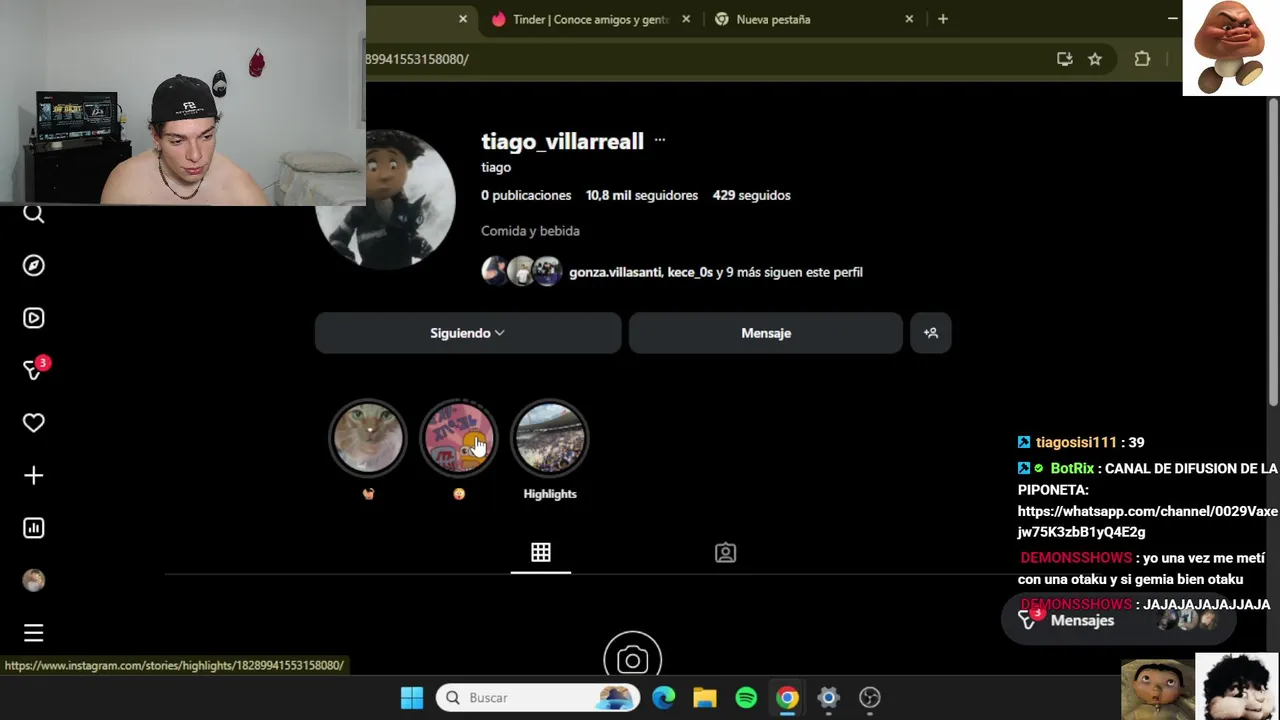
Task: Open Microsoft Edge from taskbar
Action: pyautogui.click(x=664, y=698)
